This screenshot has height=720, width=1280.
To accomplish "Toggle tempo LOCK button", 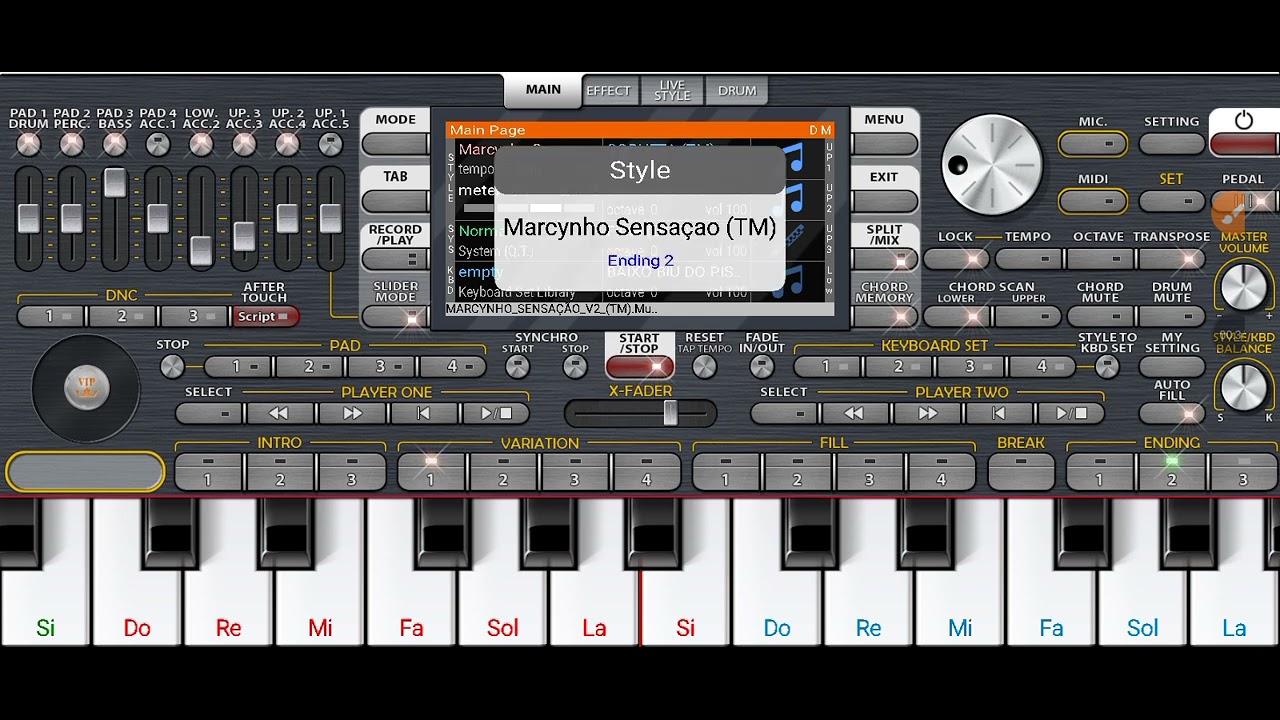I will pyautogui.click(x=956, y=259).
